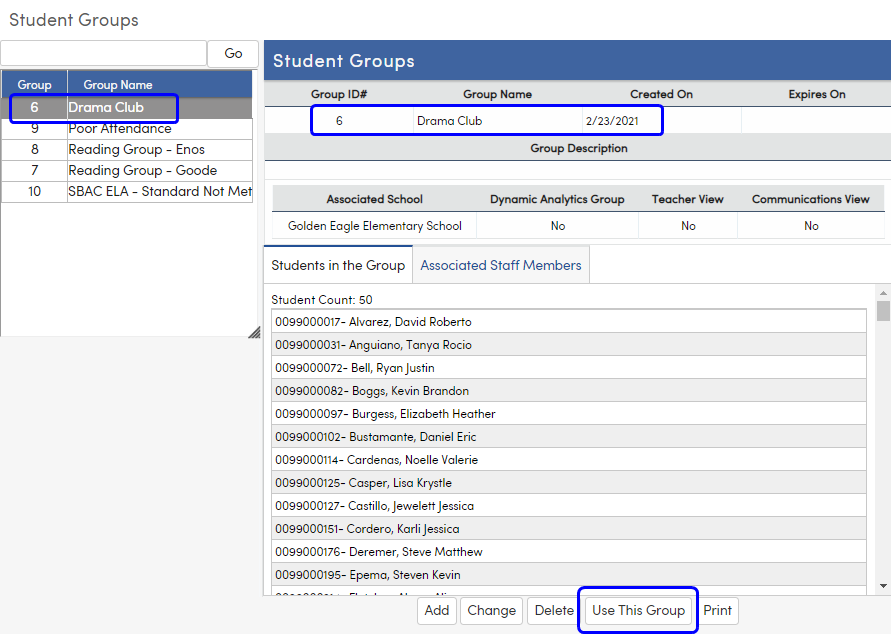The width and height of the screenshot is (891, 636).
Task: Select the Drama Club group
Action: tap(112, 106)
